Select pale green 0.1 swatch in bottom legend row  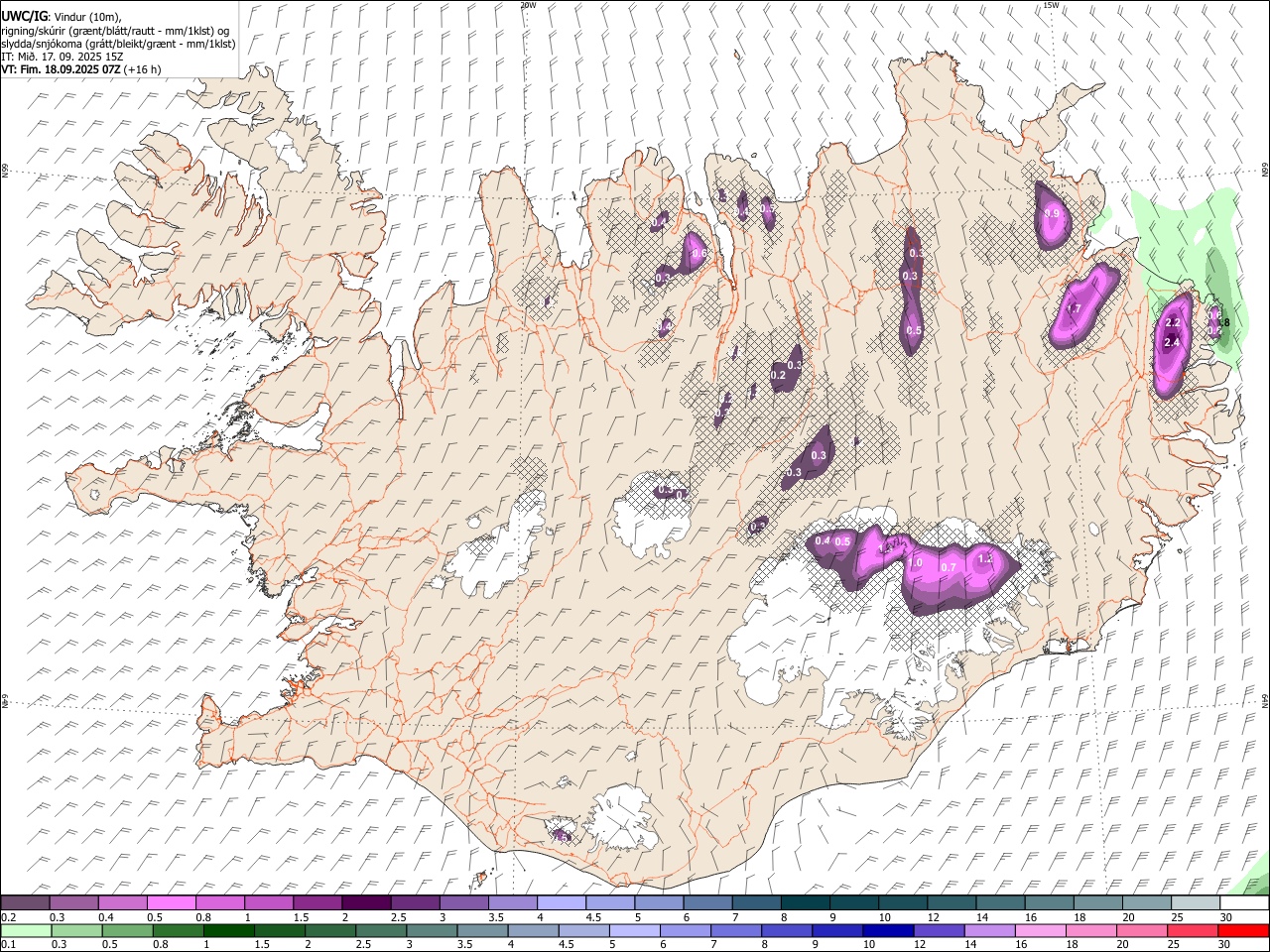pos(26,930)
